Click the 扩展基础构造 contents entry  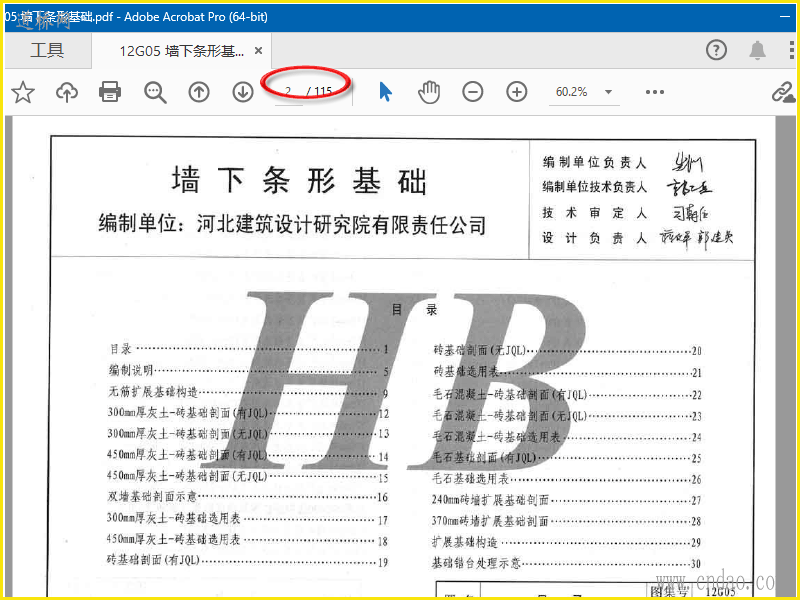[x=566, y=542]
